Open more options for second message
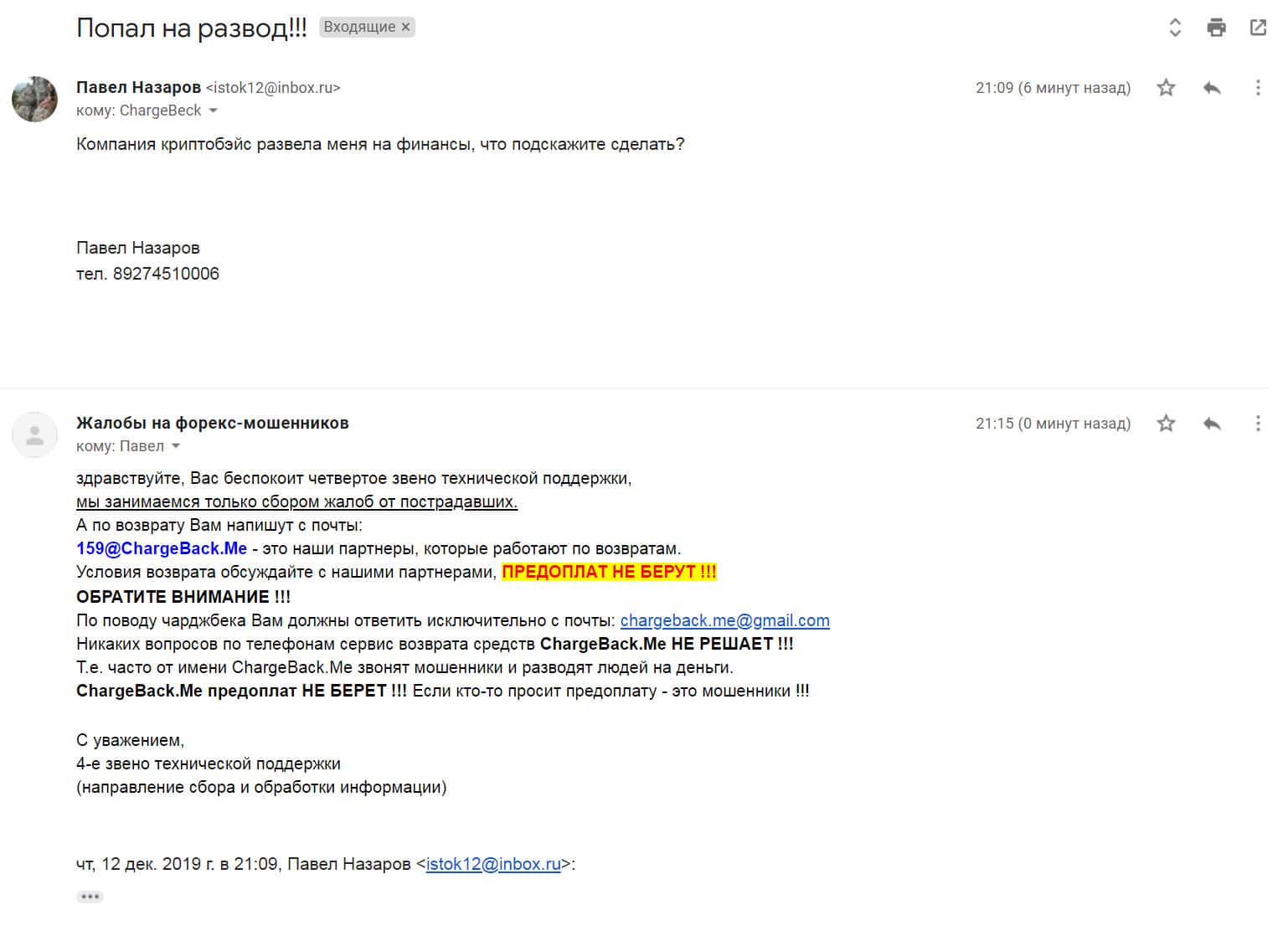 tap(1257, 424)
